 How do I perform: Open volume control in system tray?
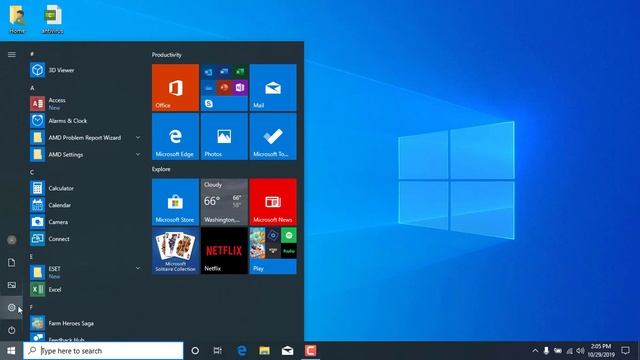coord(580,351)
